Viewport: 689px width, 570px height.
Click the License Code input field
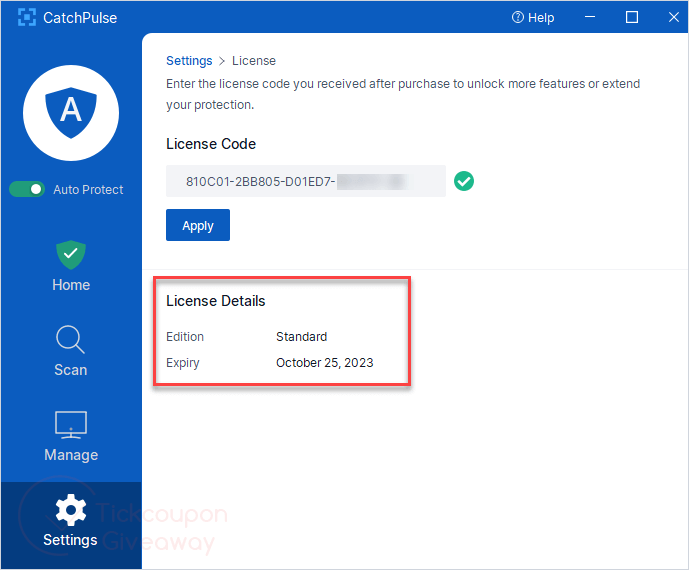coord(306,181)
